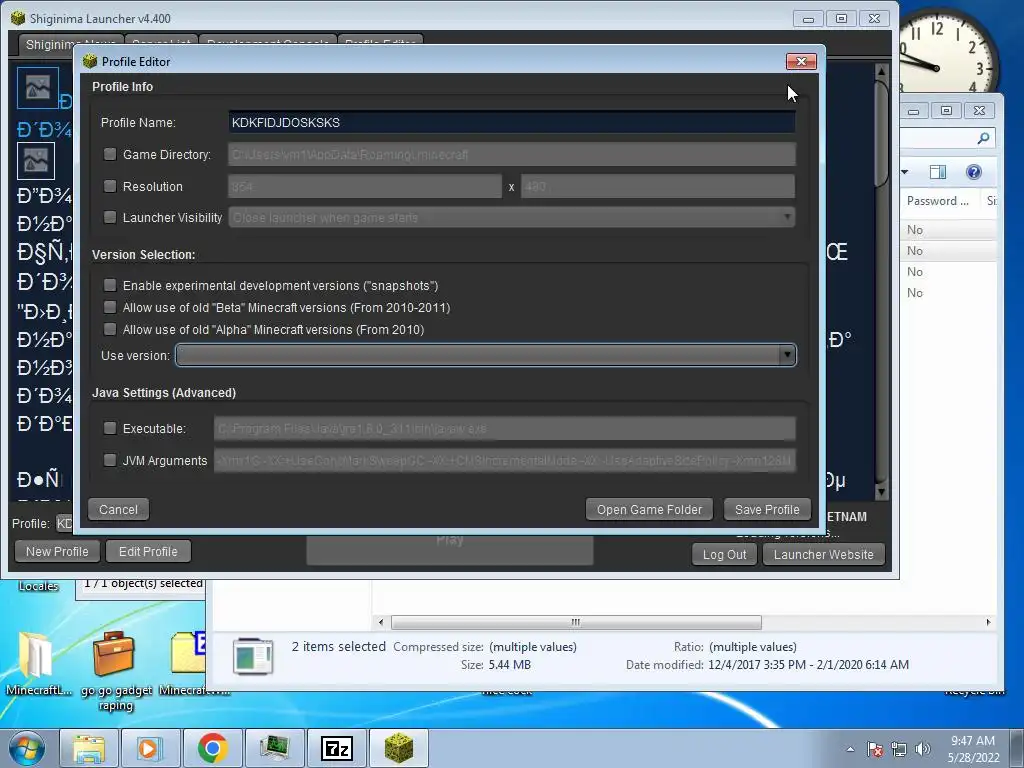Open Windows Media Player from taskbar
This screenshot has height=768, width=1024.
(x=150, y=748)
